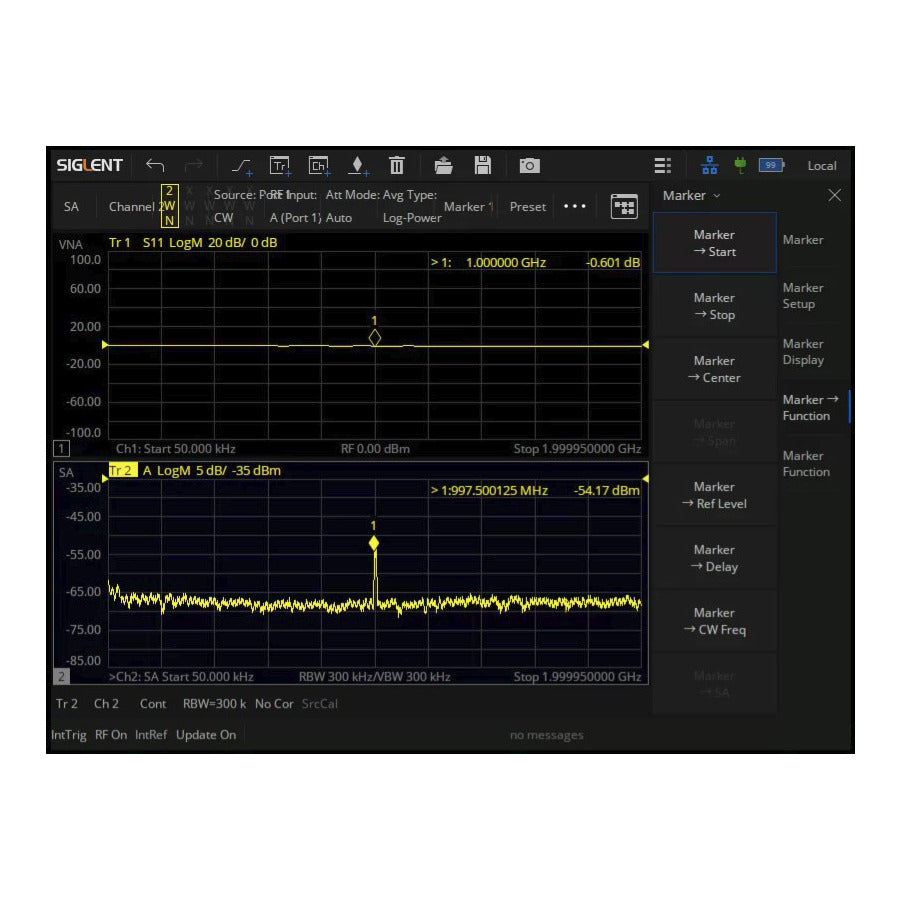Save the current state with the disk icon

(x=483, y=165)
